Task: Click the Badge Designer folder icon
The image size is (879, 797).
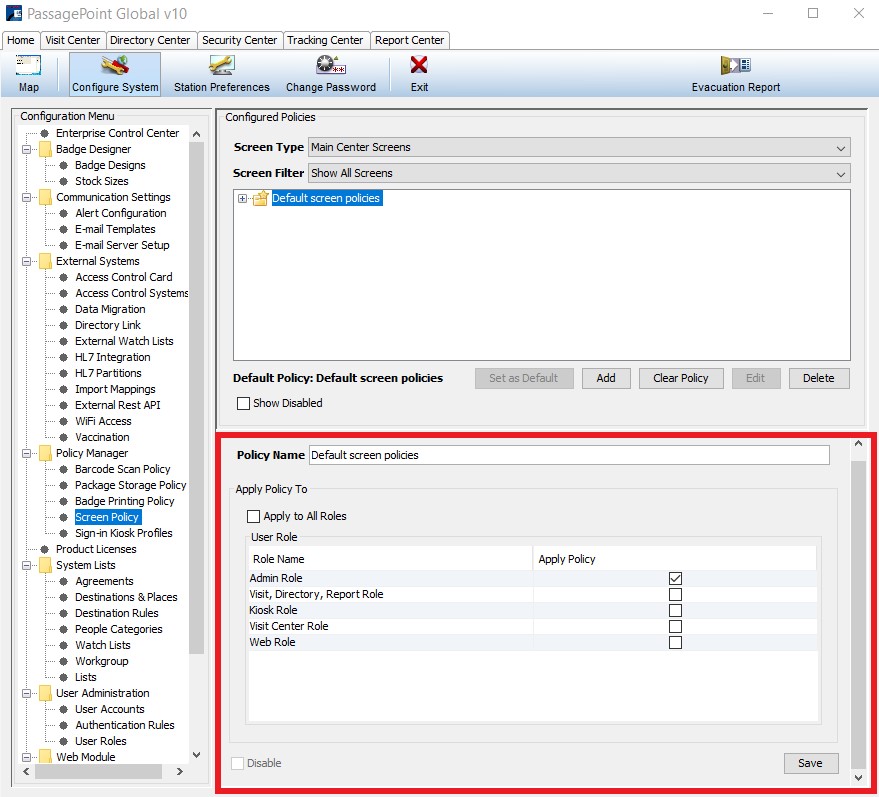Action: pyautogui.click(x=45, y=149)
